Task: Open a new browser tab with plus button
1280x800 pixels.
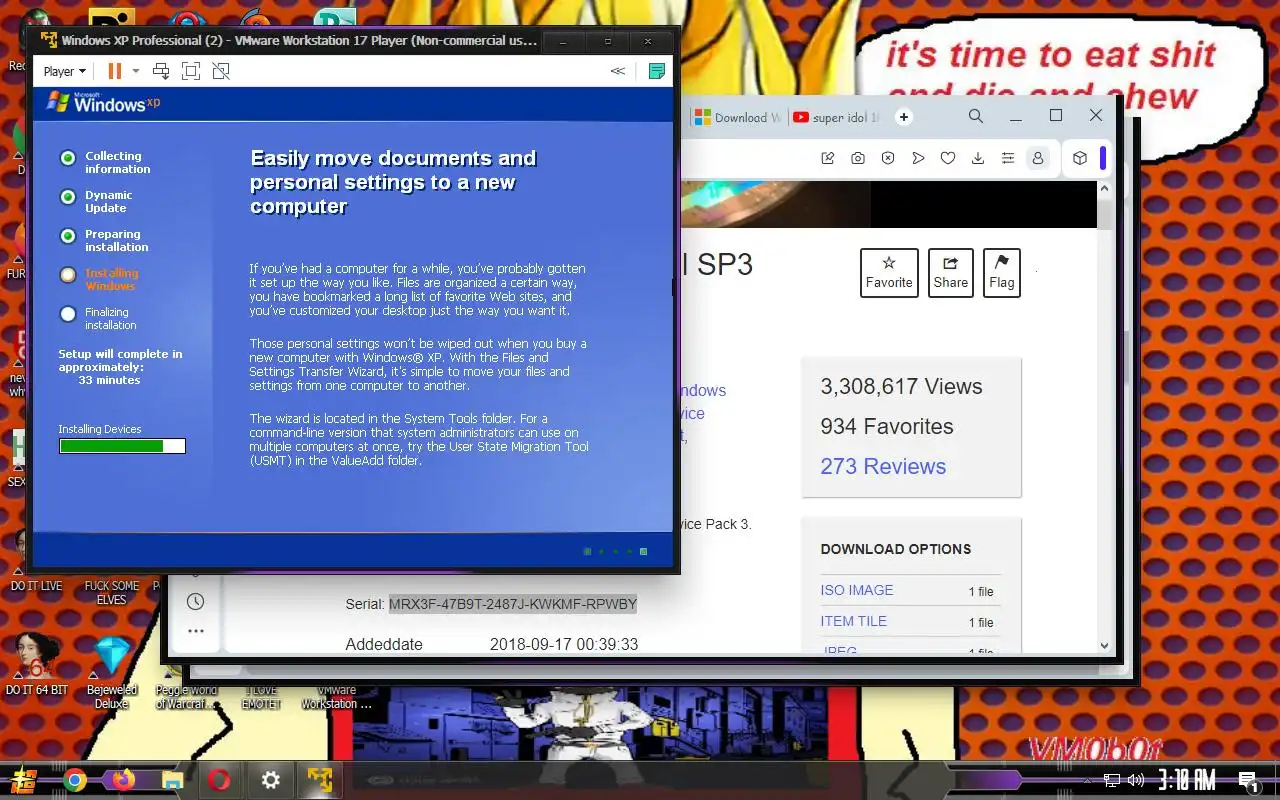Action: [904, 117]
